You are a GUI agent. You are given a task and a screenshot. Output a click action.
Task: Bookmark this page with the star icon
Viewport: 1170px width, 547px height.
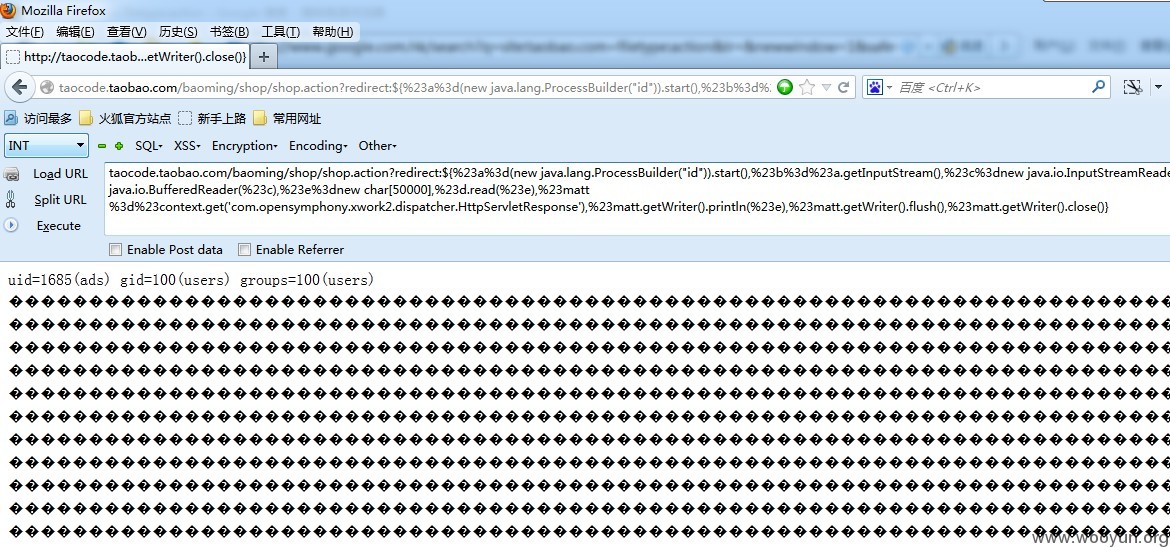coord(807,87)
